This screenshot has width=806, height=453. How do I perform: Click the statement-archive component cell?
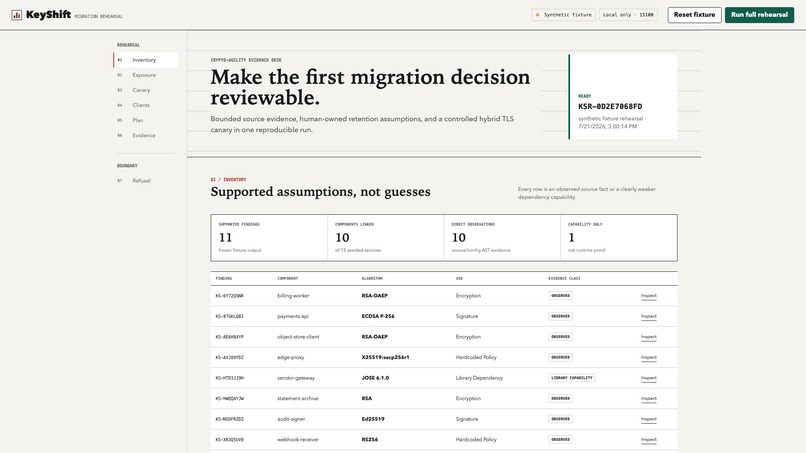(298, 398)
